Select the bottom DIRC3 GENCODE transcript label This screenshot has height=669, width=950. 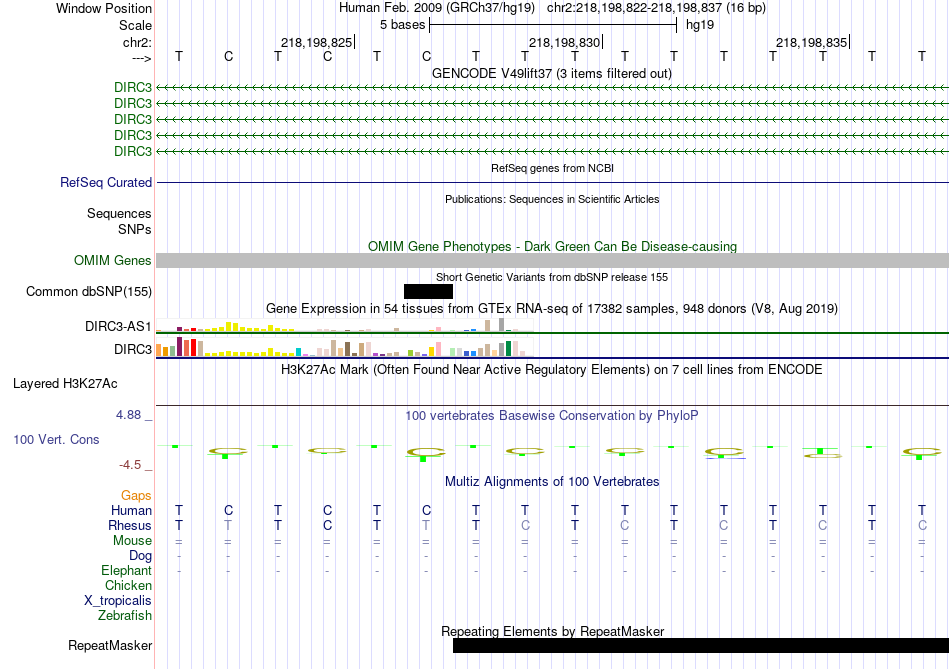click(x=133, y=151)
